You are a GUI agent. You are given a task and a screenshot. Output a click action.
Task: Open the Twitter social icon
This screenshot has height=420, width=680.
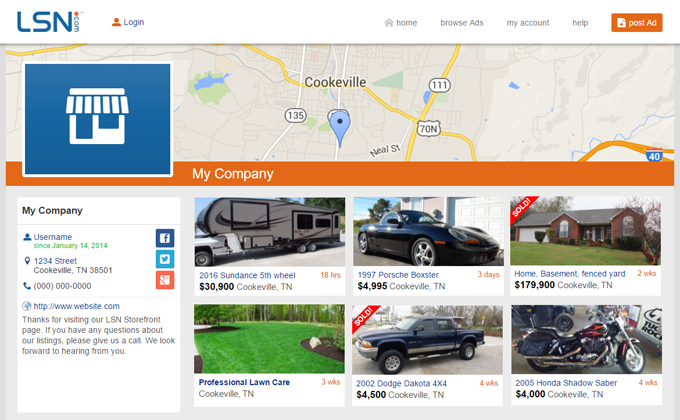pyautogui.click(x=165, y=259)
